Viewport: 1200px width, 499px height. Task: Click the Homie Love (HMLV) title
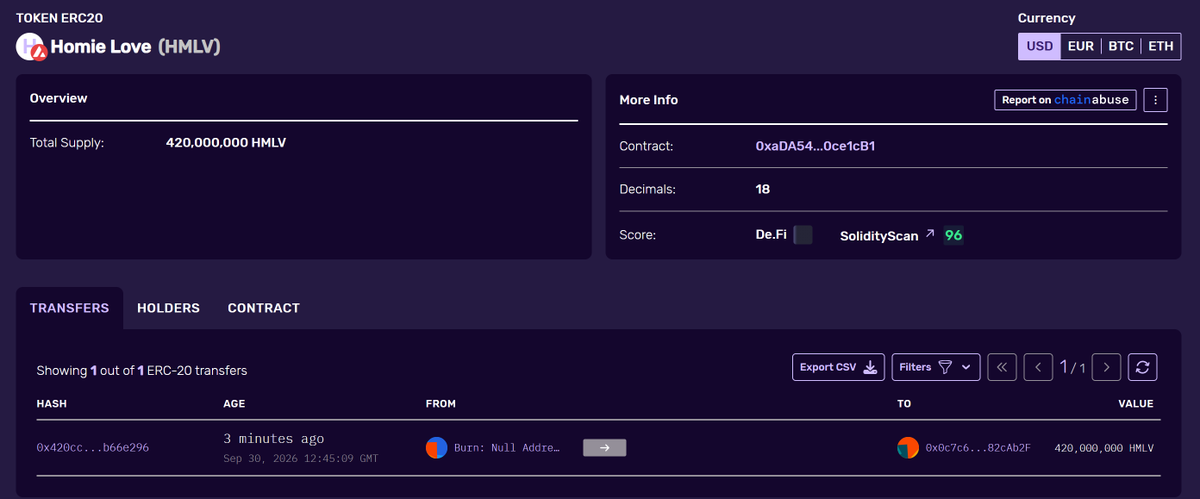pos(136,47)
